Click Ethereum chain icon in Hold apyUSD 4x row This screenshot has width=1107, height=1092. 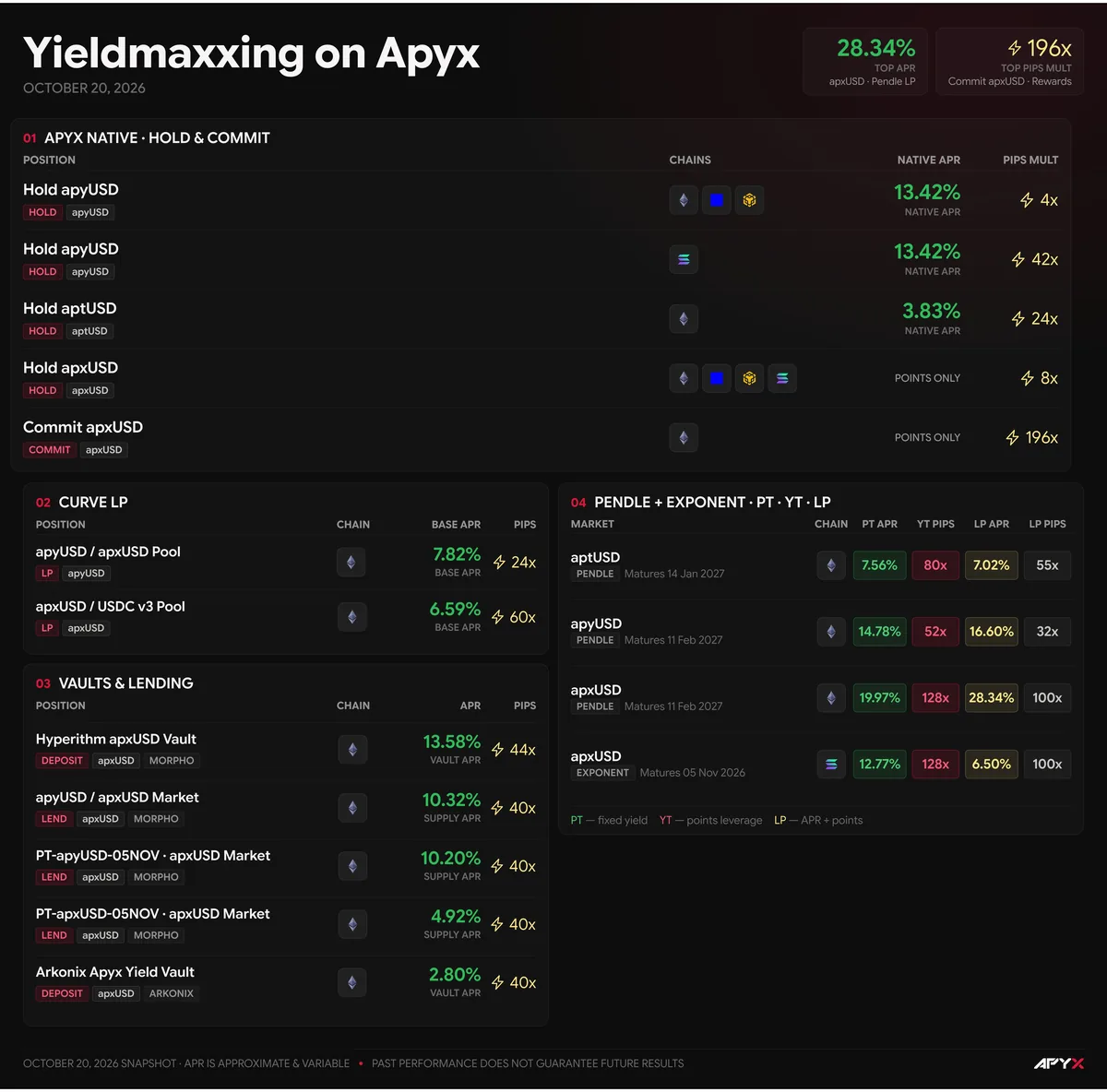[684, 200]
